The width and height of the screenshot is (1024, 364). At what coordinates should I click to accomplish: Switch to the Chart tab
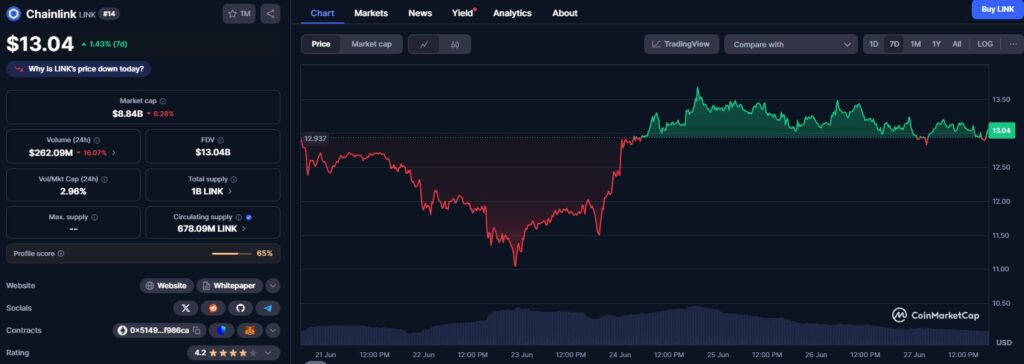coord(323,13)
